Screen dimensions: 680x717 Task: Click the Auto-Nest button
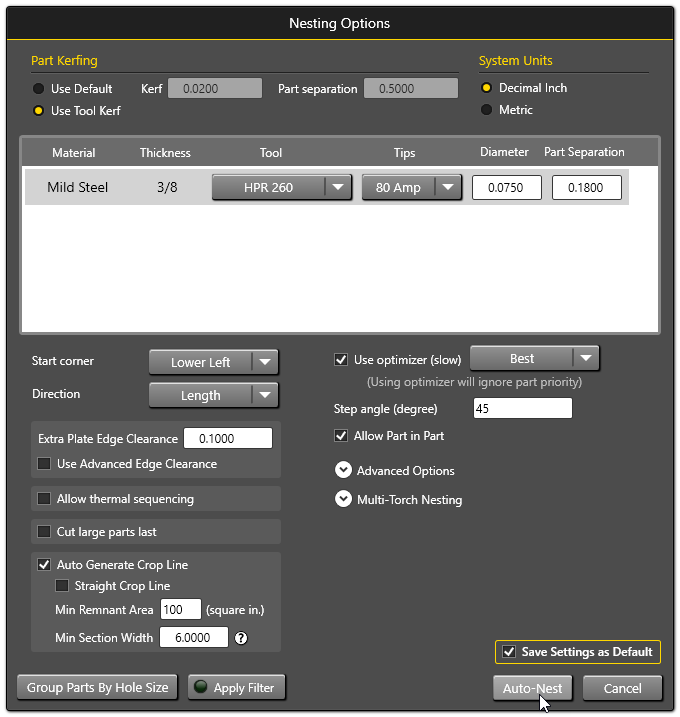[533, 688]
